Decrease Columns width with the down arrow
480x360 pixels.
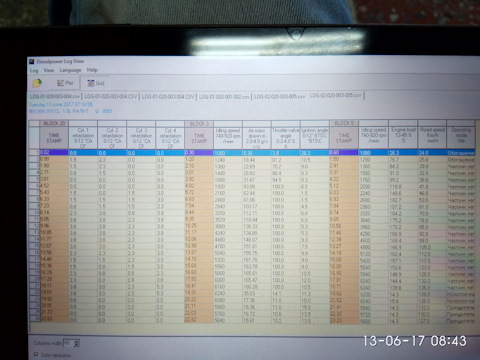pos(77,345)
